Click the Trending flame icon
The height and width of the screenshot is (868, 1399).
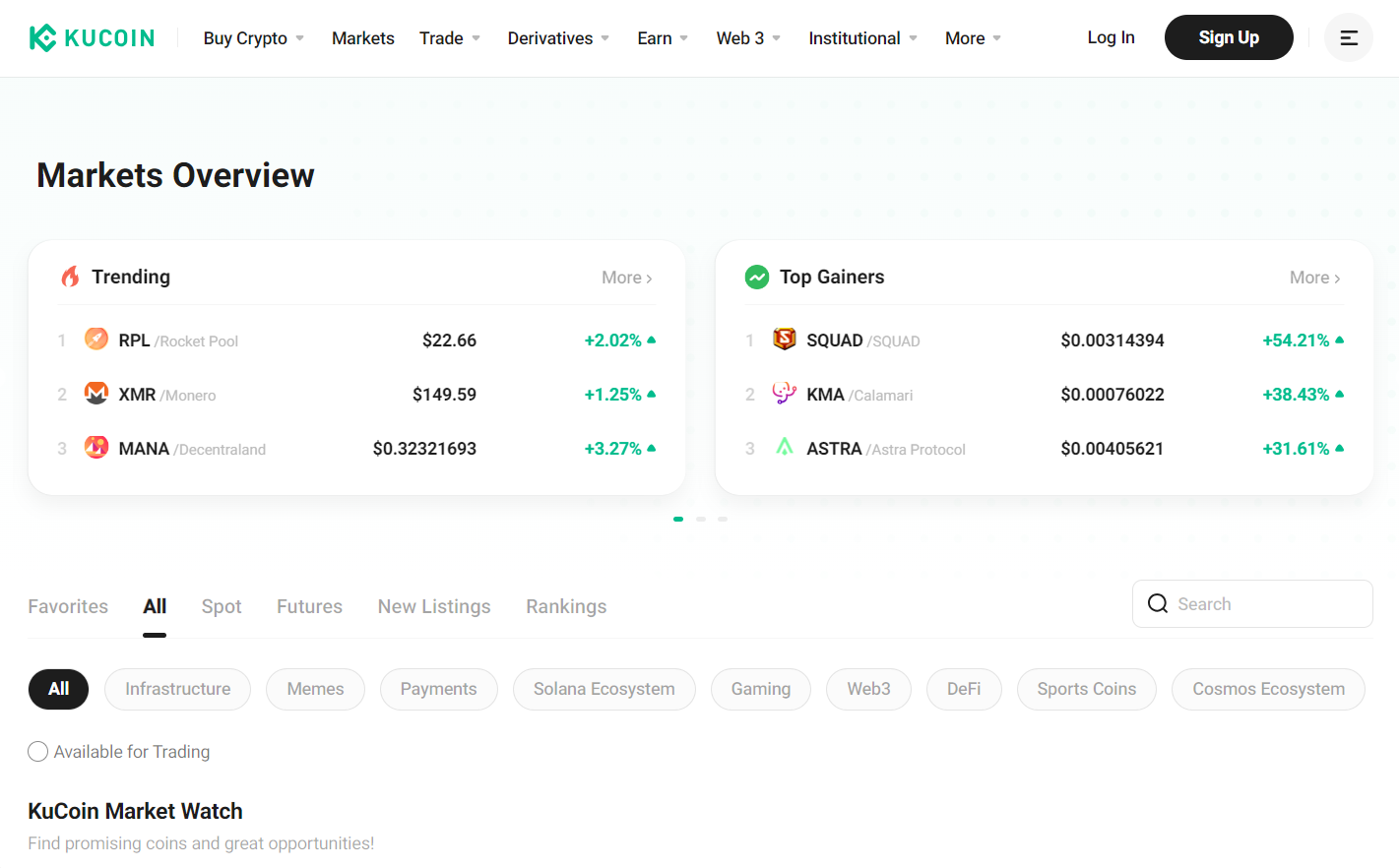pos(70,277)
